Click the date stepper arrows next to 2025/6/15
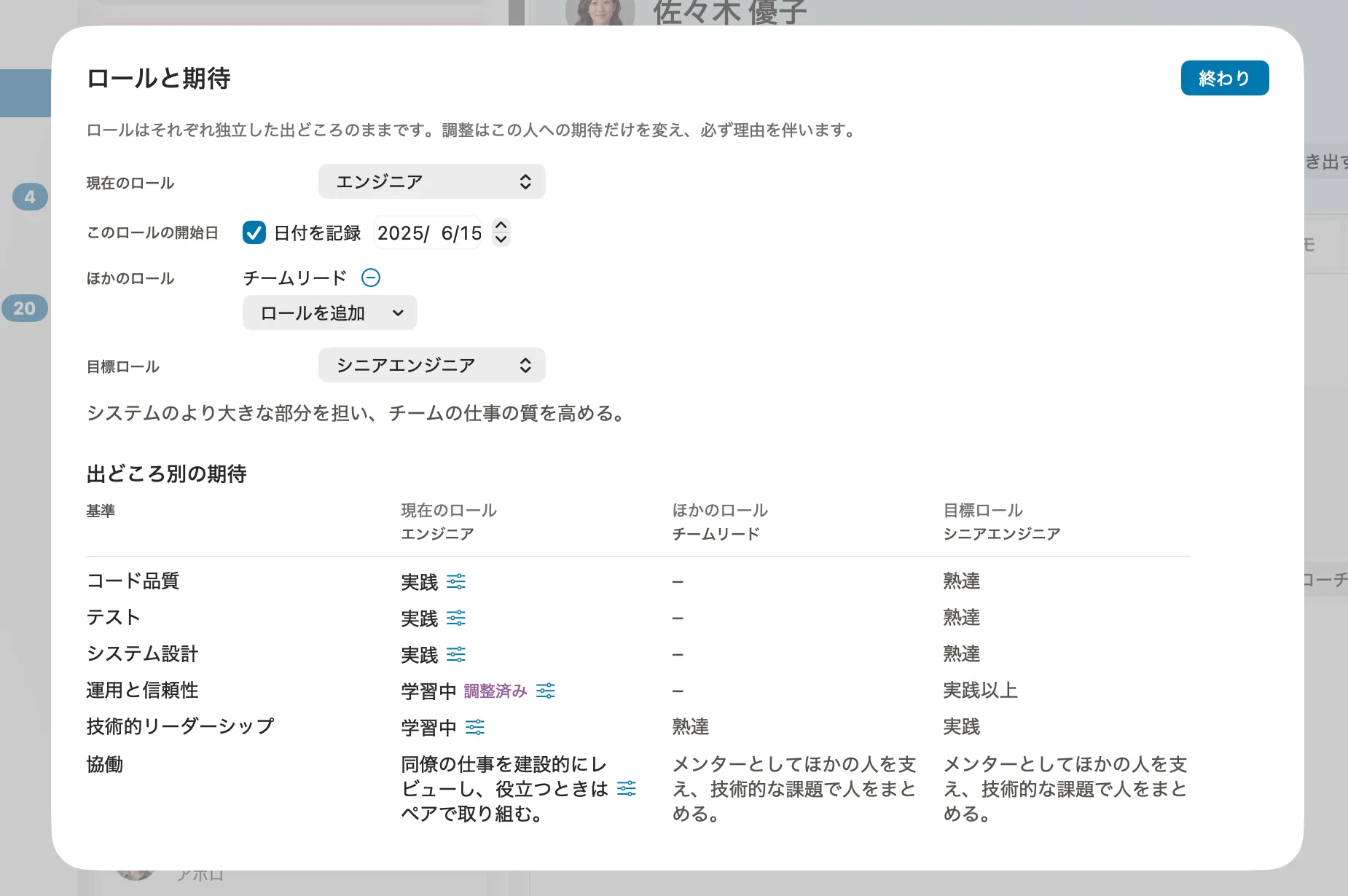 501,232
